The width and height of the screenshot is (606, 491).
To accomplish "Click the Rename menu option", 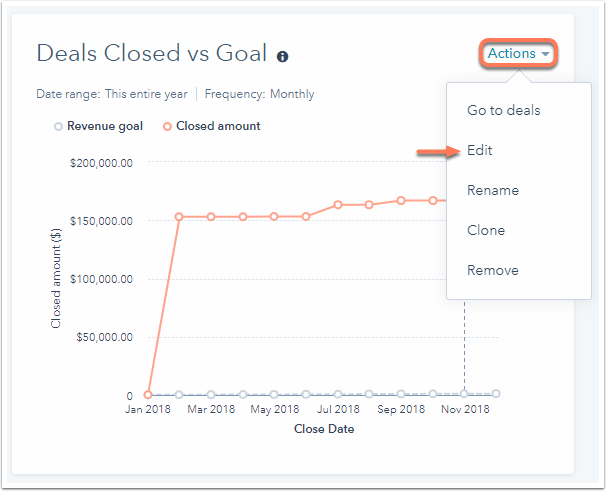I will coord(492,190).
